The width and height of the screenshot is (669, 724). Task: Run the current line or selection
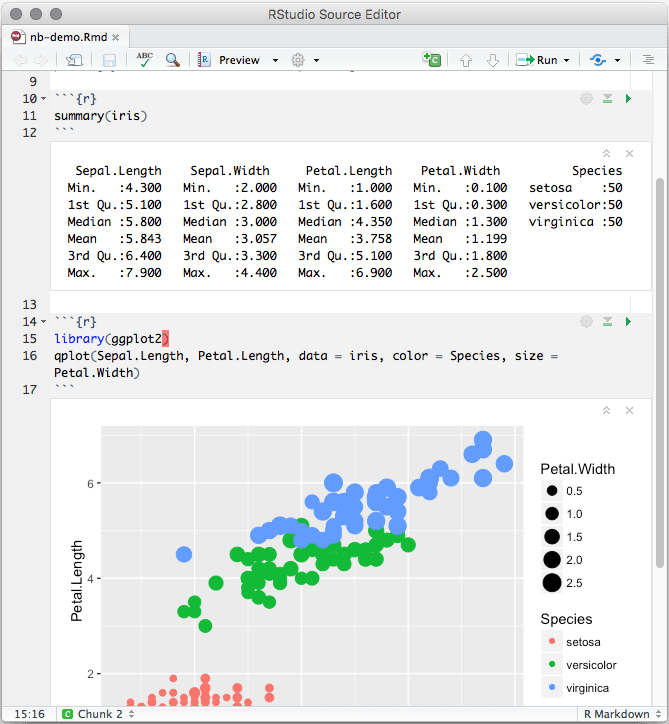point(536,60)
